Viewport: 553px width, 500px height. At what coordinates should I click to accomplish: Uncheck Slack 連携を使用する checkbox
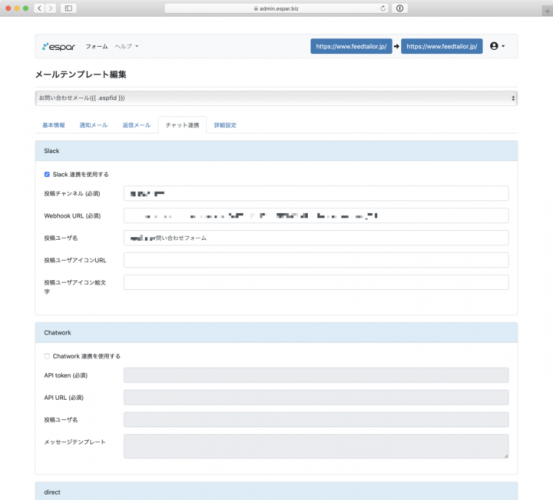47,175
